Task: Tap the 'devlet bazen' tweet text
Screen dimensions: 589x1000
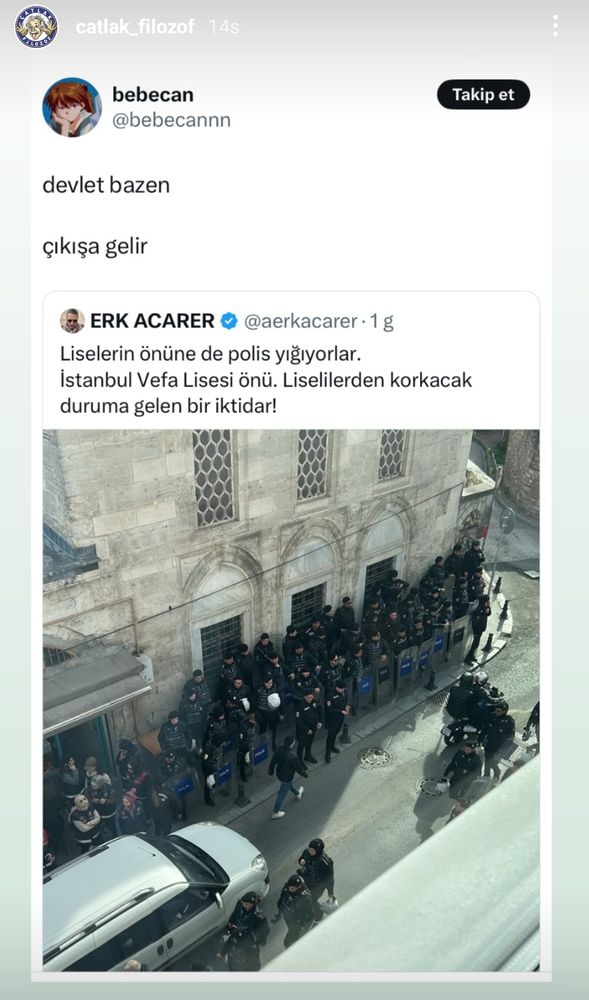Action: tap(106, 186)
